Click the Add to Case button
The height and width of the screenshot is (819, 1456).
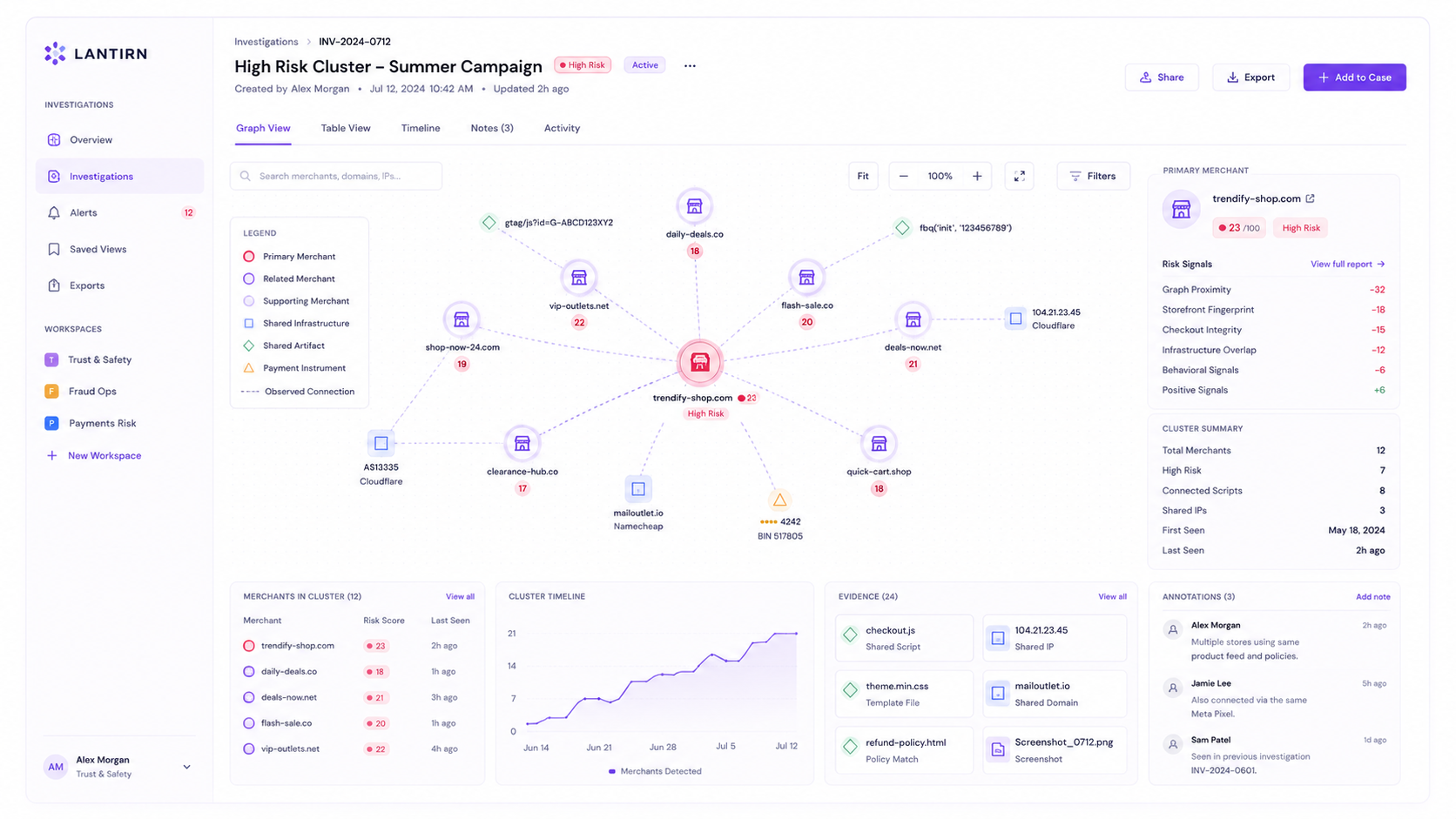[1354, 77]
